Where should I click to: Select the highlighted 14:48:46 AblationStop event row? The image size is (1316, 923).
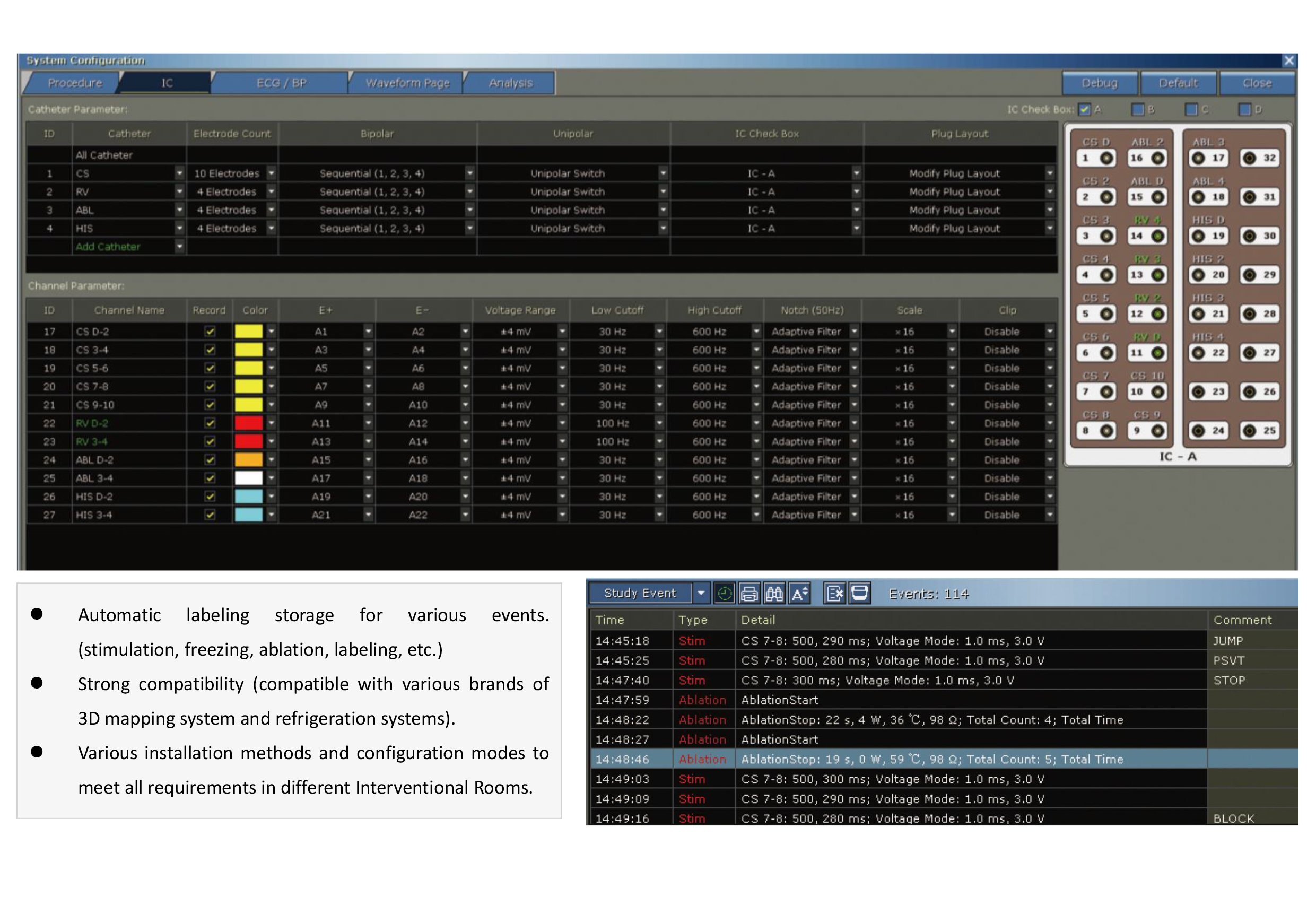944,760
